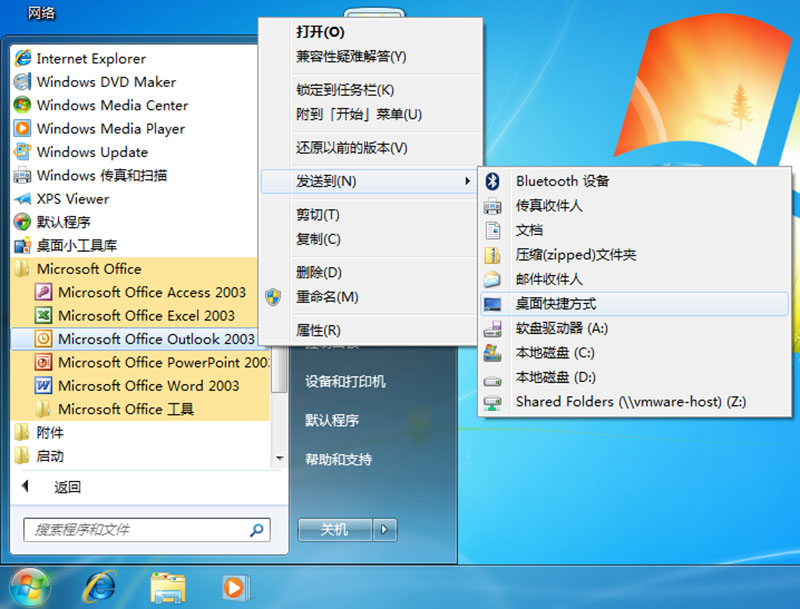Click the Windows Start orb on the taskbar
Screen dimensions: 800x609
[x=30, y=588]
